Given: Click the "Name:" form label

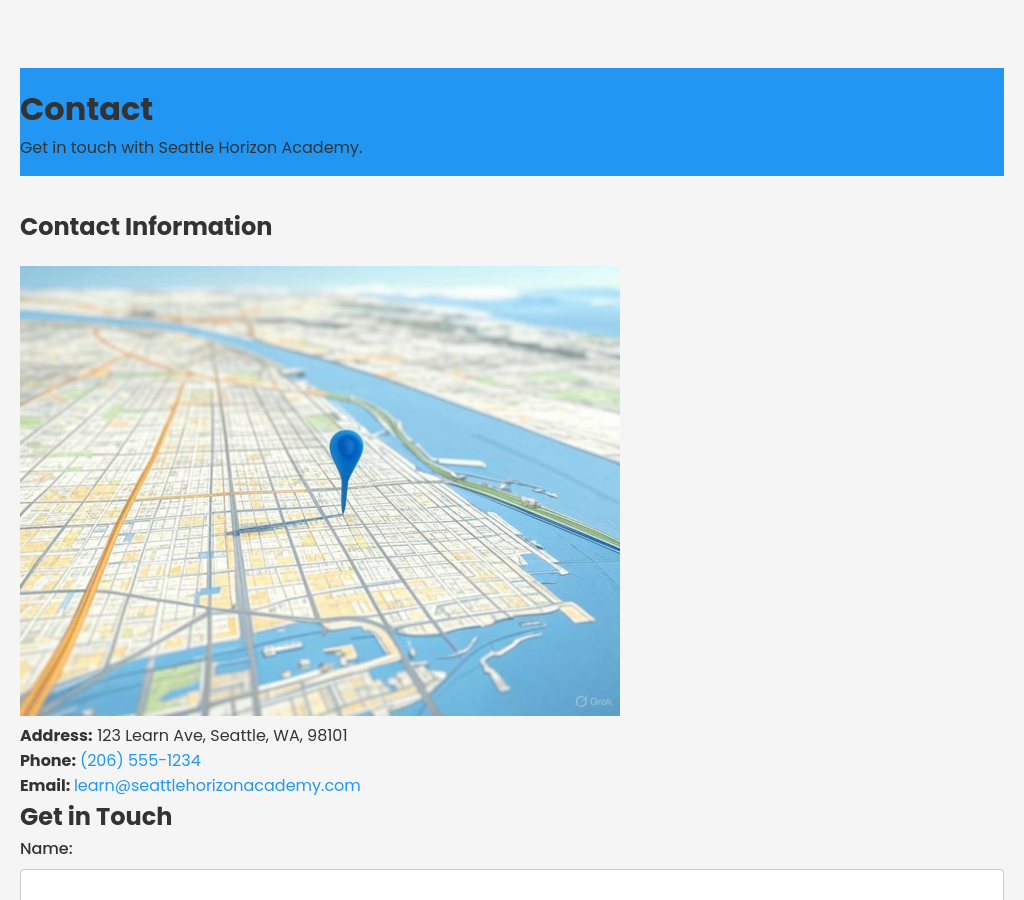Looking at the screenshot, I should pyautogui.click(x=46, y=849).
